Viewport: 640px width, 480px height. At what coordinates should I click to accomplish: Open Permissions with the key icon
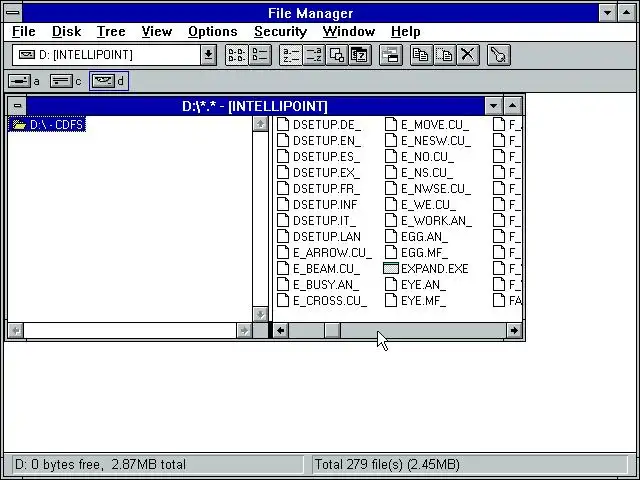(x=498, y=55)
